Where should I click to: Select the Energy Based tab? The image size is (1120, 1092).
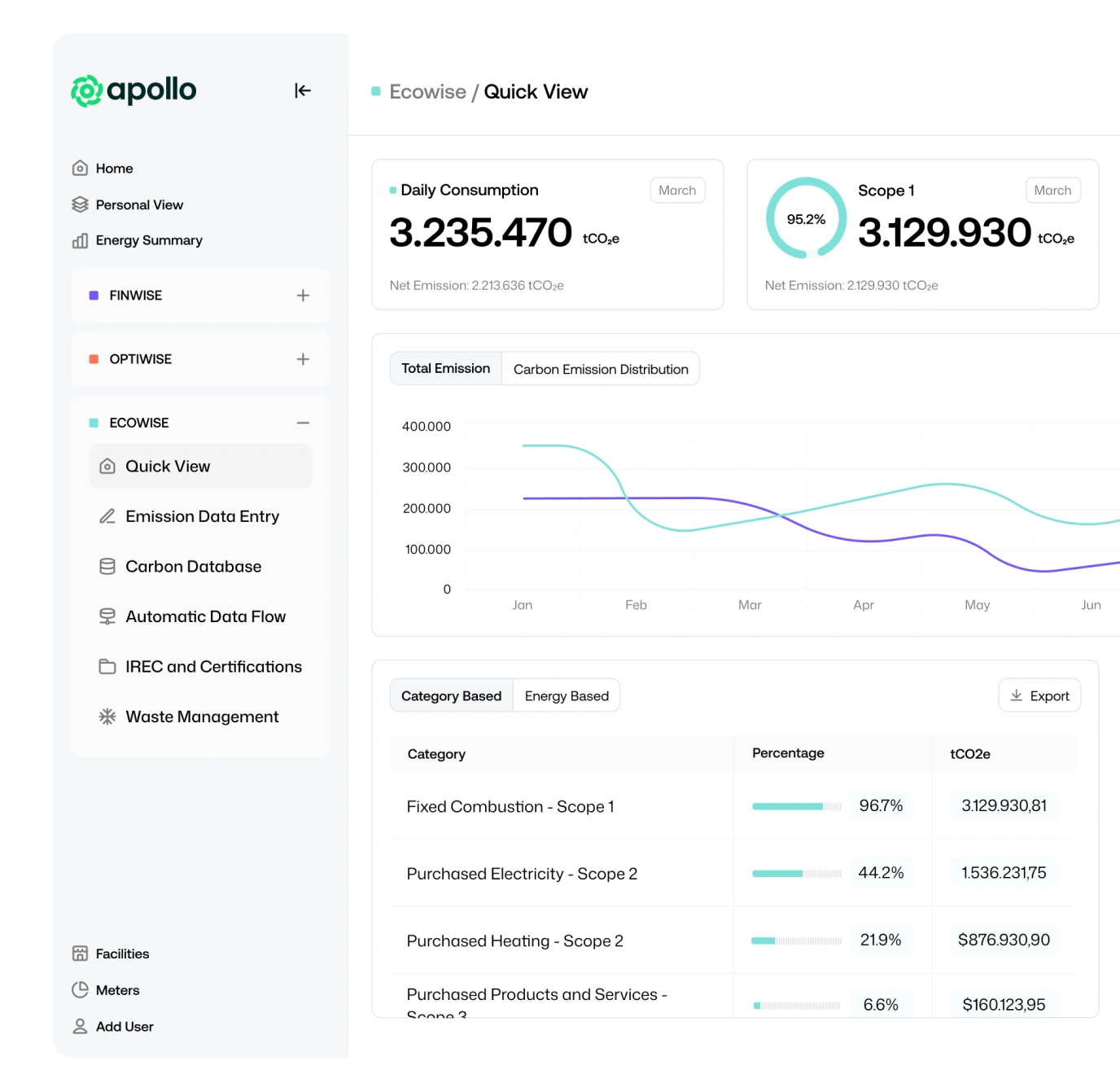[x=567, y=696]
